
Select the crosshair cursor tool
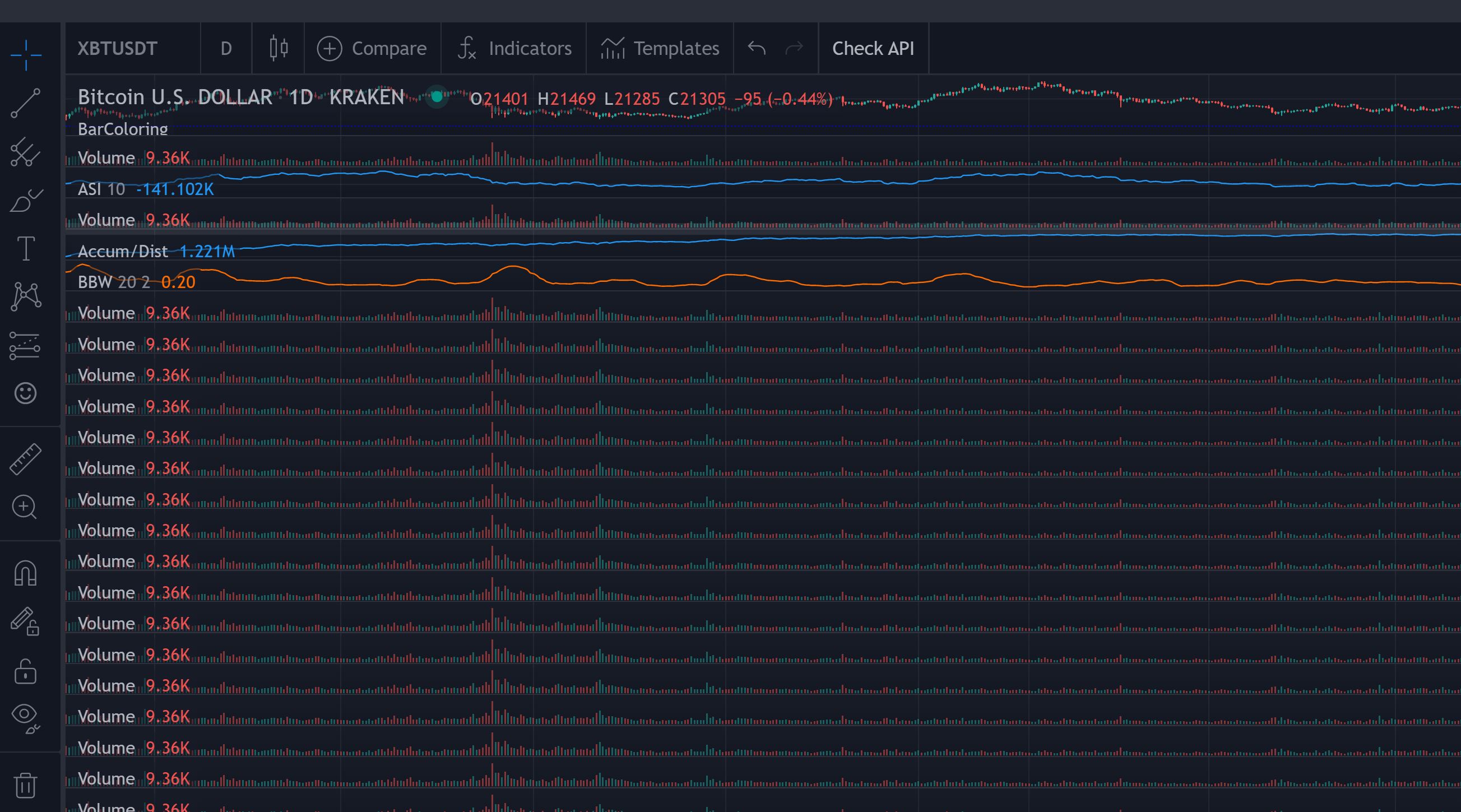click(x=26, y=55)
